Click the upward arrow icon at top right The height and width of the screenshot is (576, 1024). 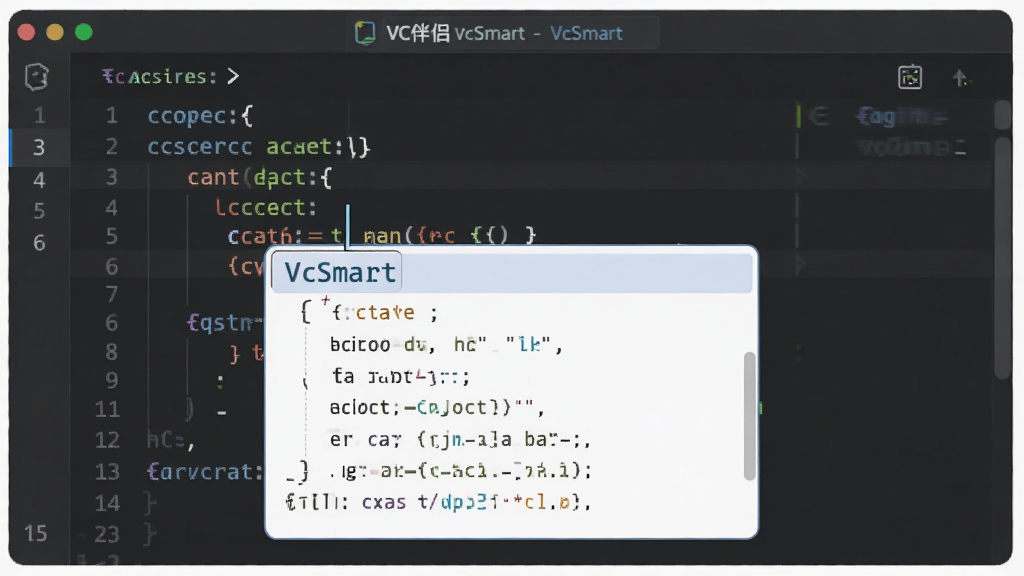959,78
